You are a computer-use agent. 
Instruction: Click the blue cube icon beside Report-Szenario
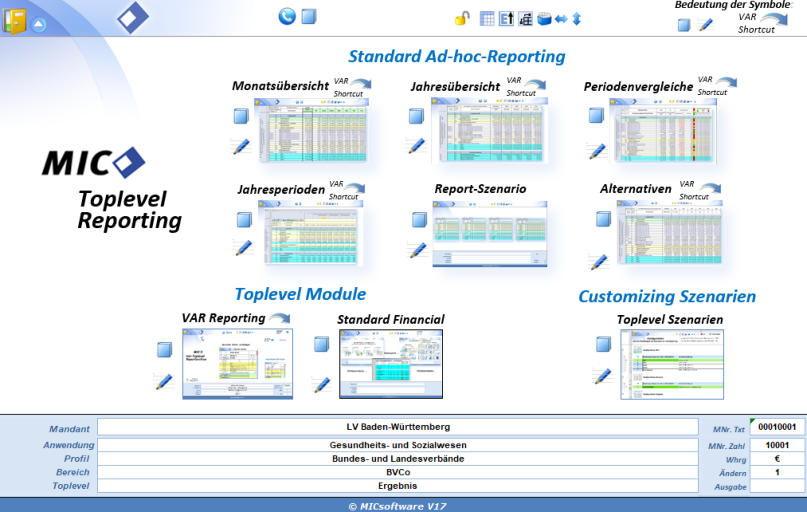419,220
